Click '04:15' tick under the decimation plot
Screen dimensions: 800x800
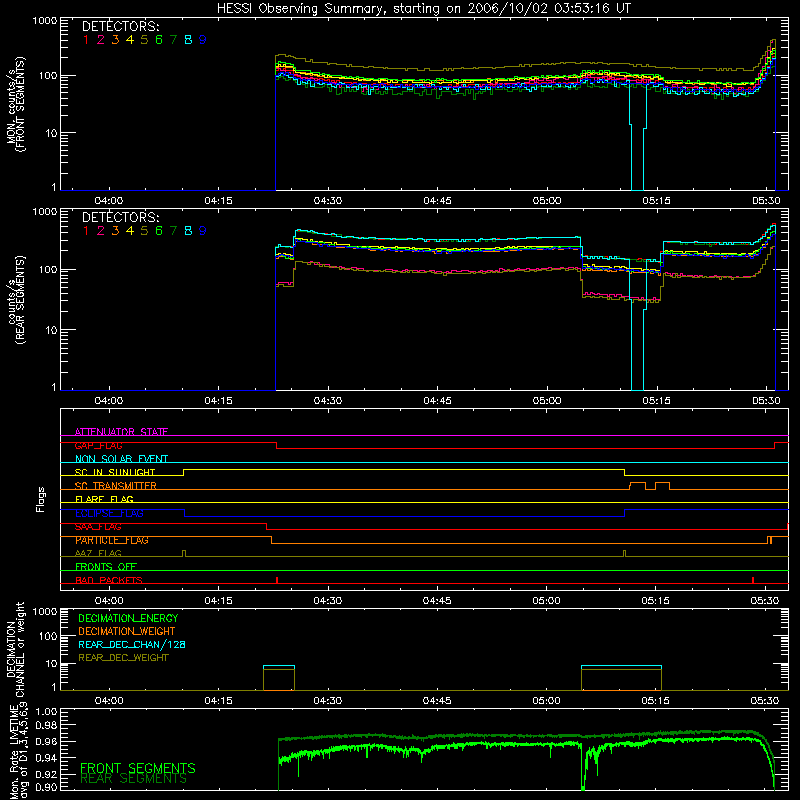(x=218, y=701)
